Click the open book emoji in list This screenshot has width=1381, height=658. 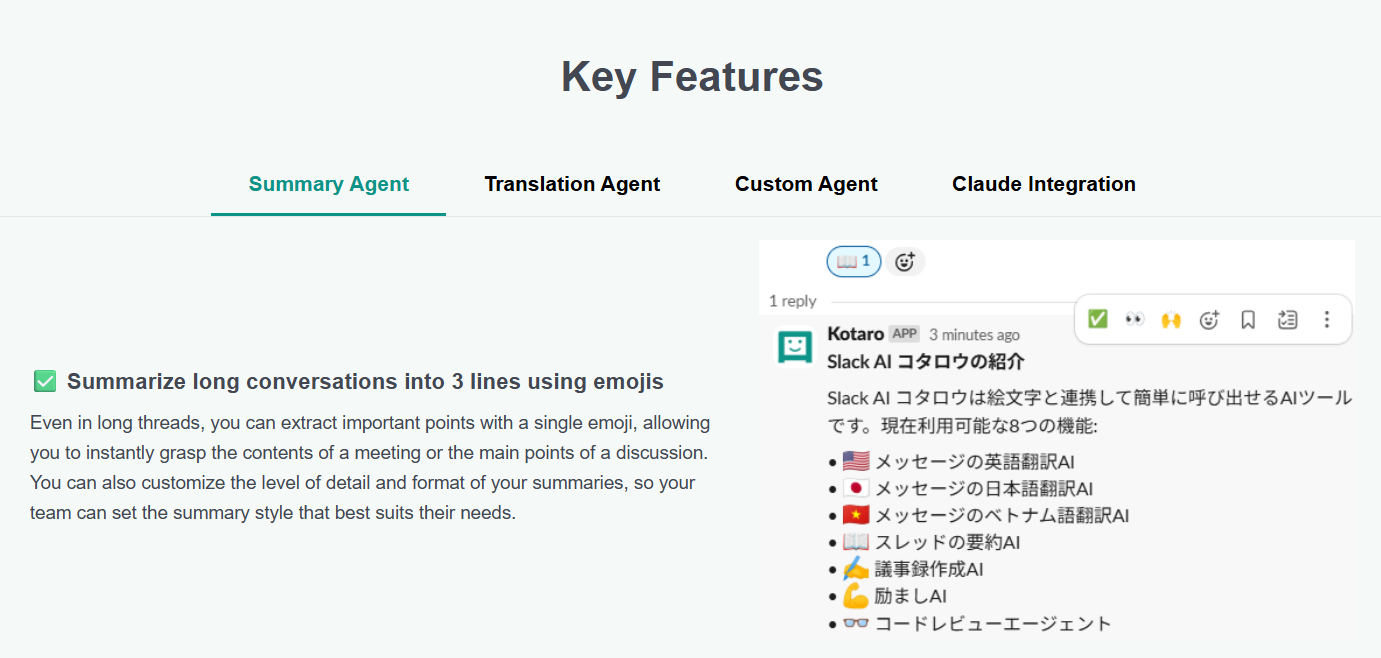pyautogui.click(x=855, y=542)
